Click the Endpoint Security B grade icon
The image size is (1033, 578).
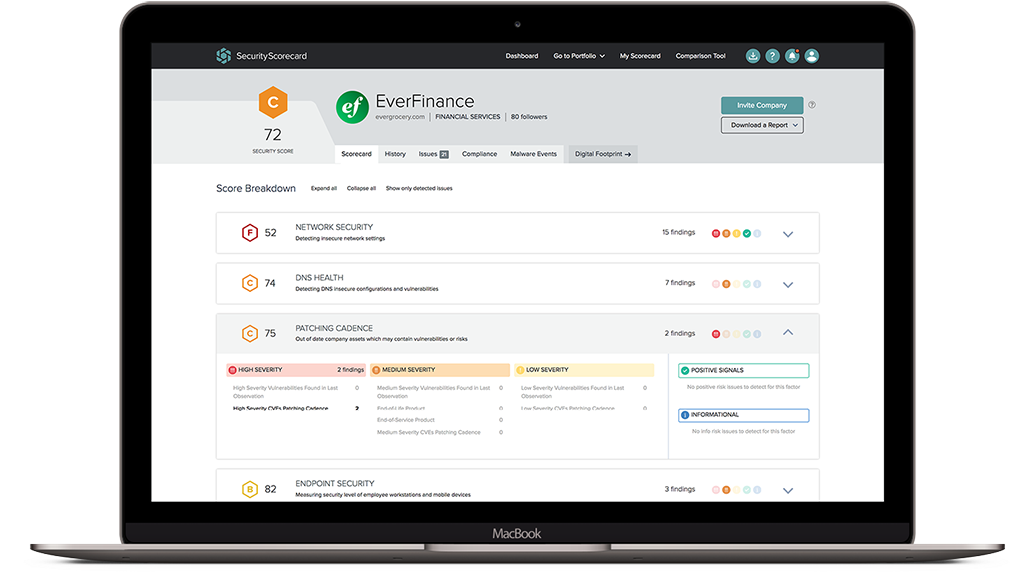pos(250,489)
